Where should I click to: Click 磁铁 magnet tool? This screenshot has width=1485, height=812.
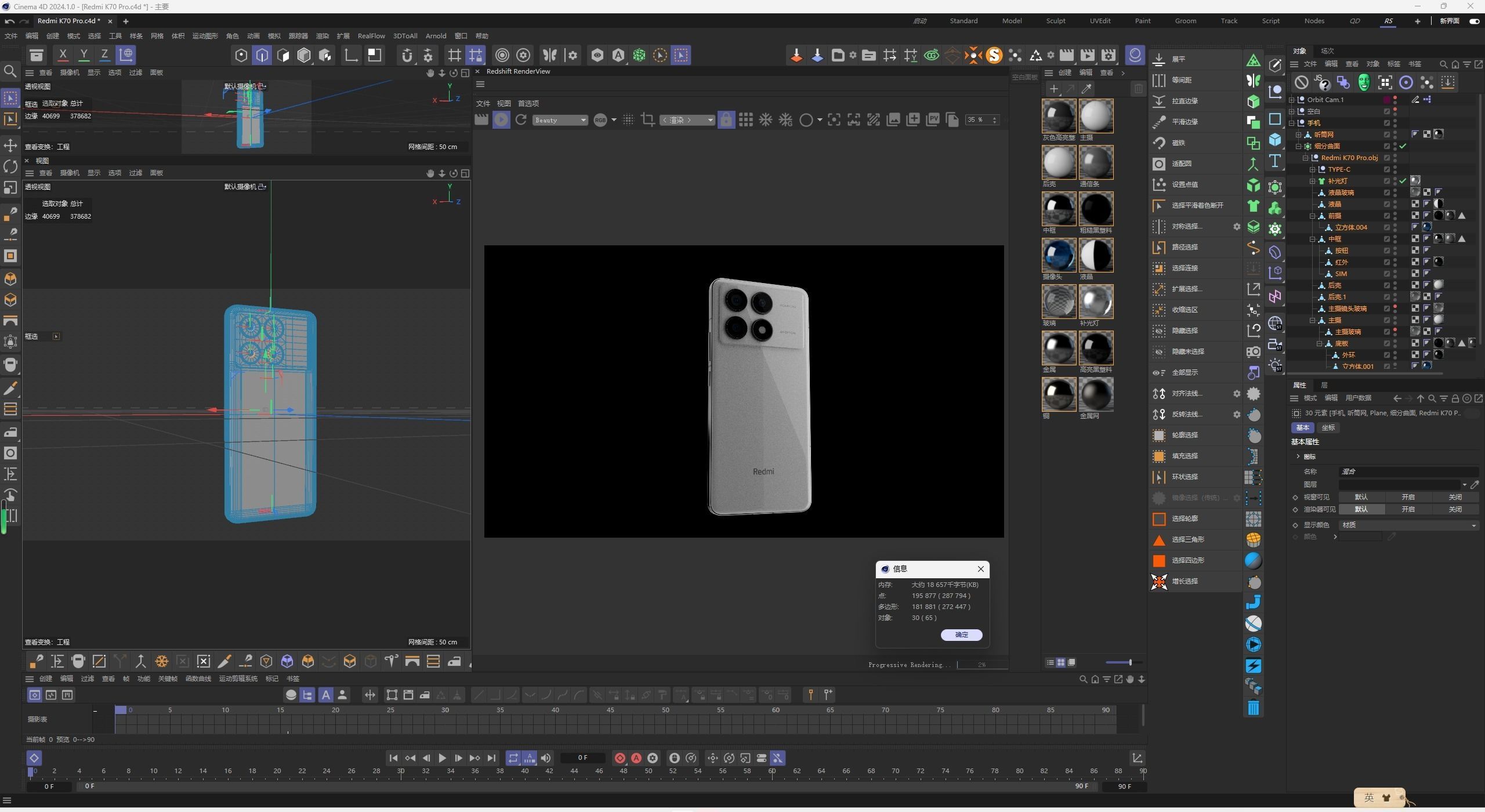coord(1195,143)
